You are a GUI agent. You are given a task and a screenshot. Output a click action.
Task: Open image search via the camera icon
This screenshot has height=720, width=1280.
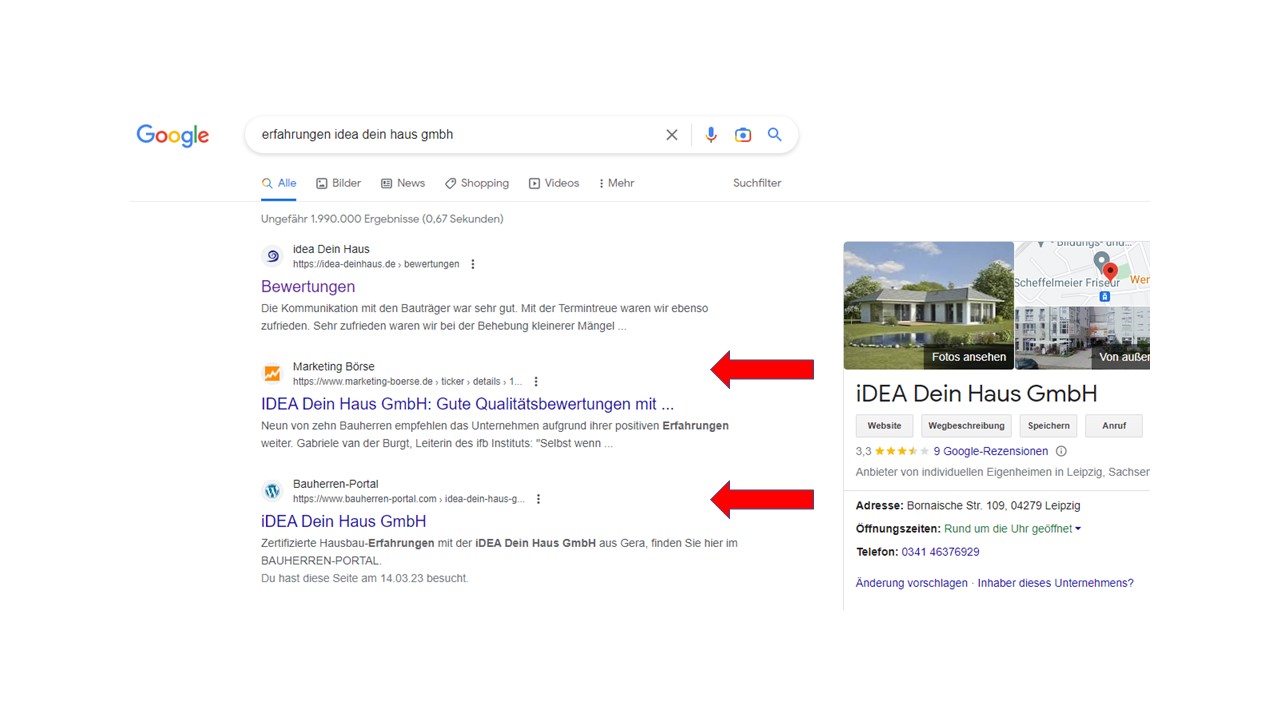(743, 135)
